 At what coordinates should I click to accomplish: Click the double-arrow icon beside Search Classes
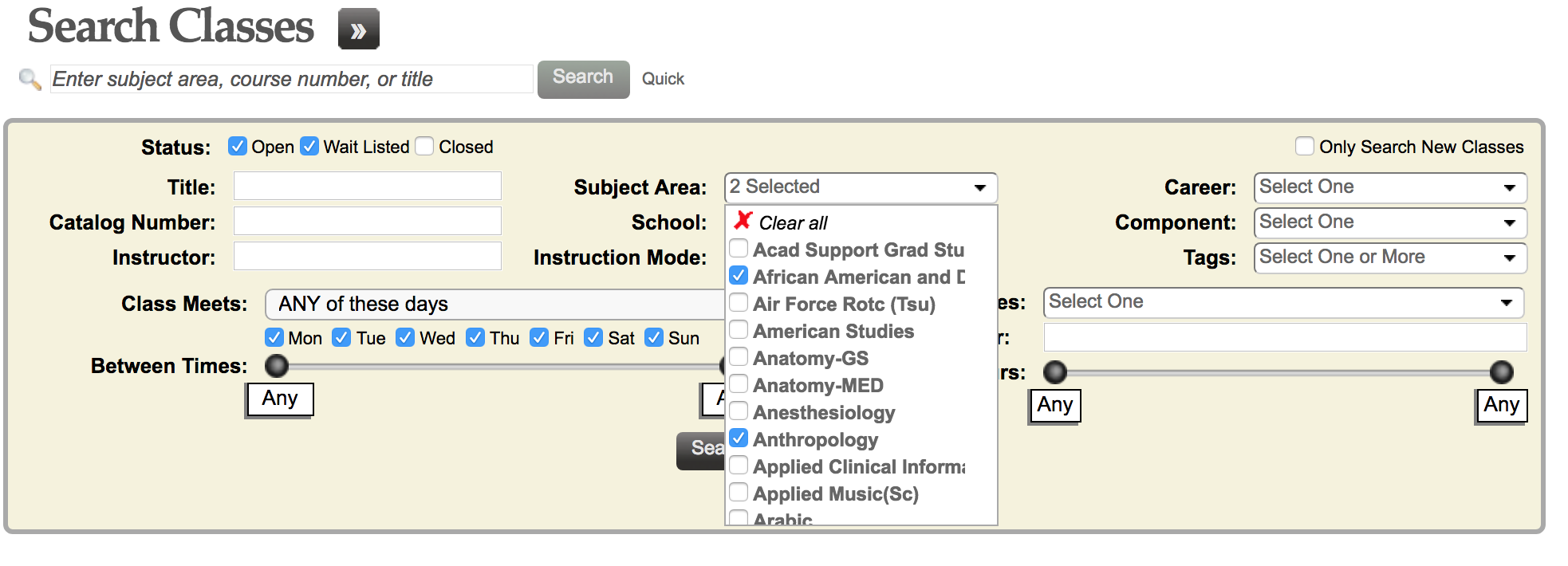pyautogui.click(x=358, y=29)
